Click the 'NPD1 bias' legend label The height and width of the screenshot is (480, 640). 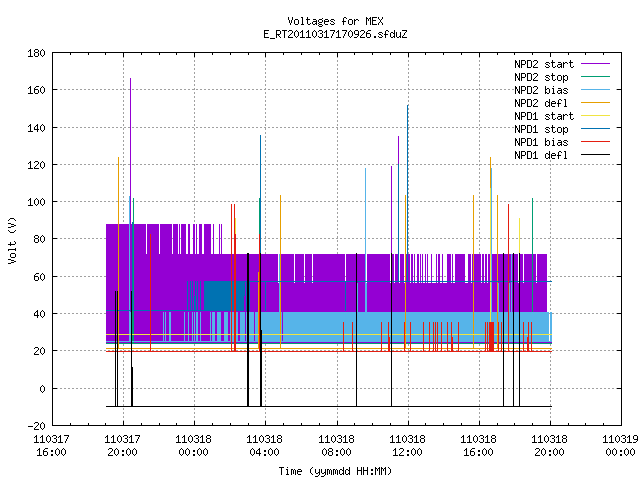[541, 142]
